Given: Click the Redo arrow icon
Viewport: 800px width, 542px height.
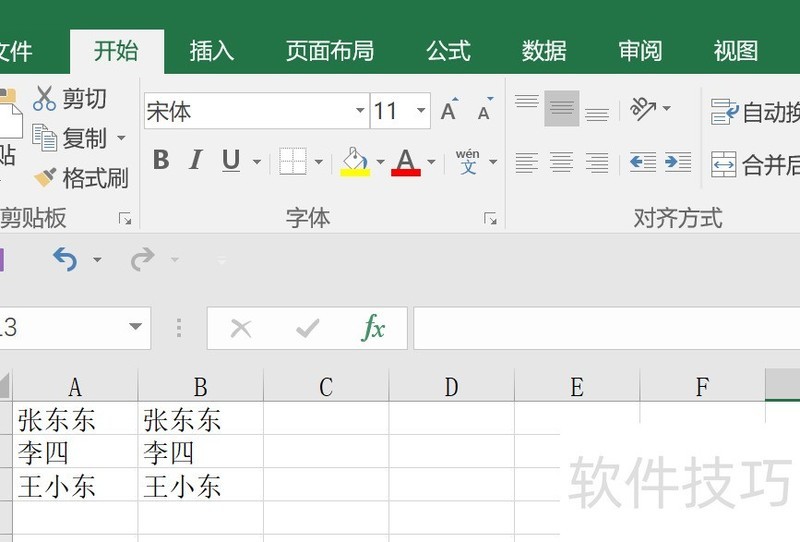Looking at the screenshot, I should 142,259.
